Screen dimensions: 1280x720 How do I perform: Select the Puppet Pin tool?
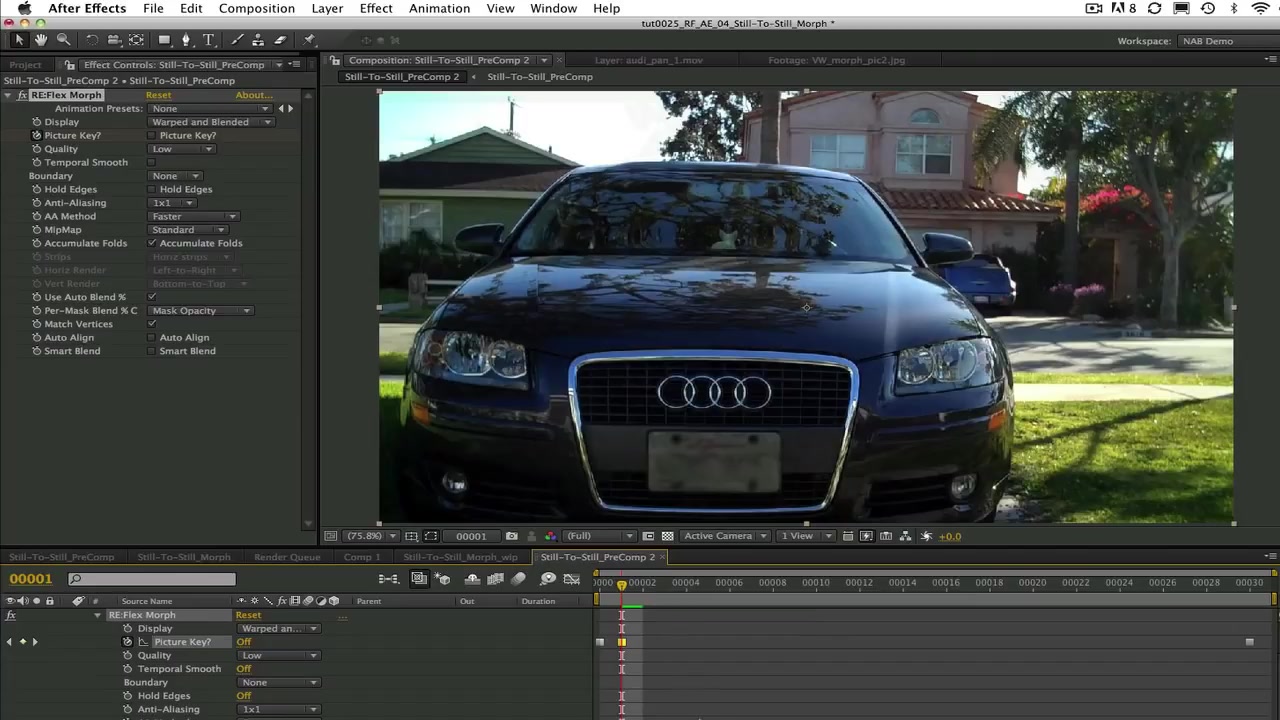click(x=309, y=40)
